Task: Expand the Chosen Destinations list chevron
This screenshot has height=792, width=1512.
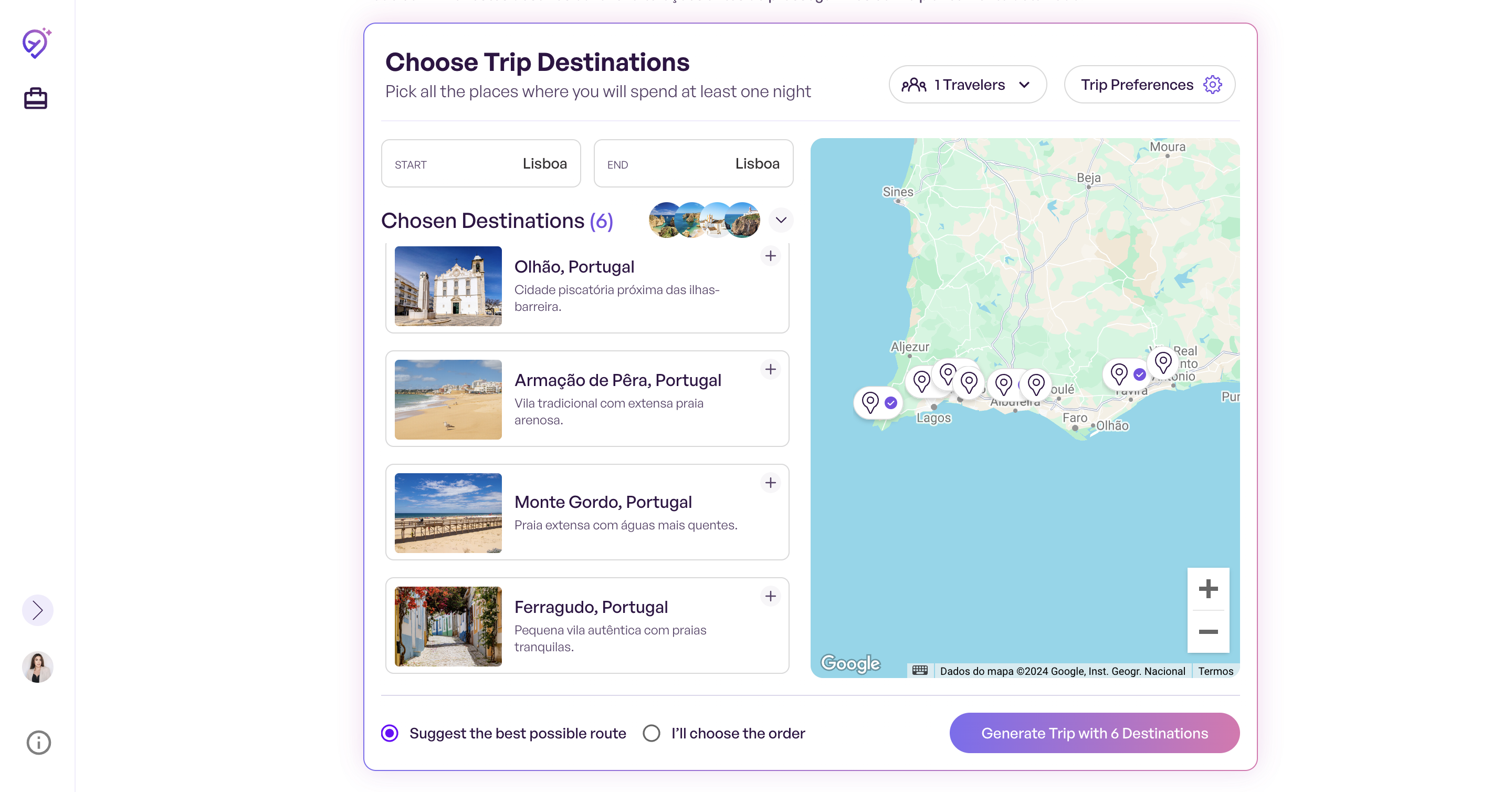Action: pos(780,220)
